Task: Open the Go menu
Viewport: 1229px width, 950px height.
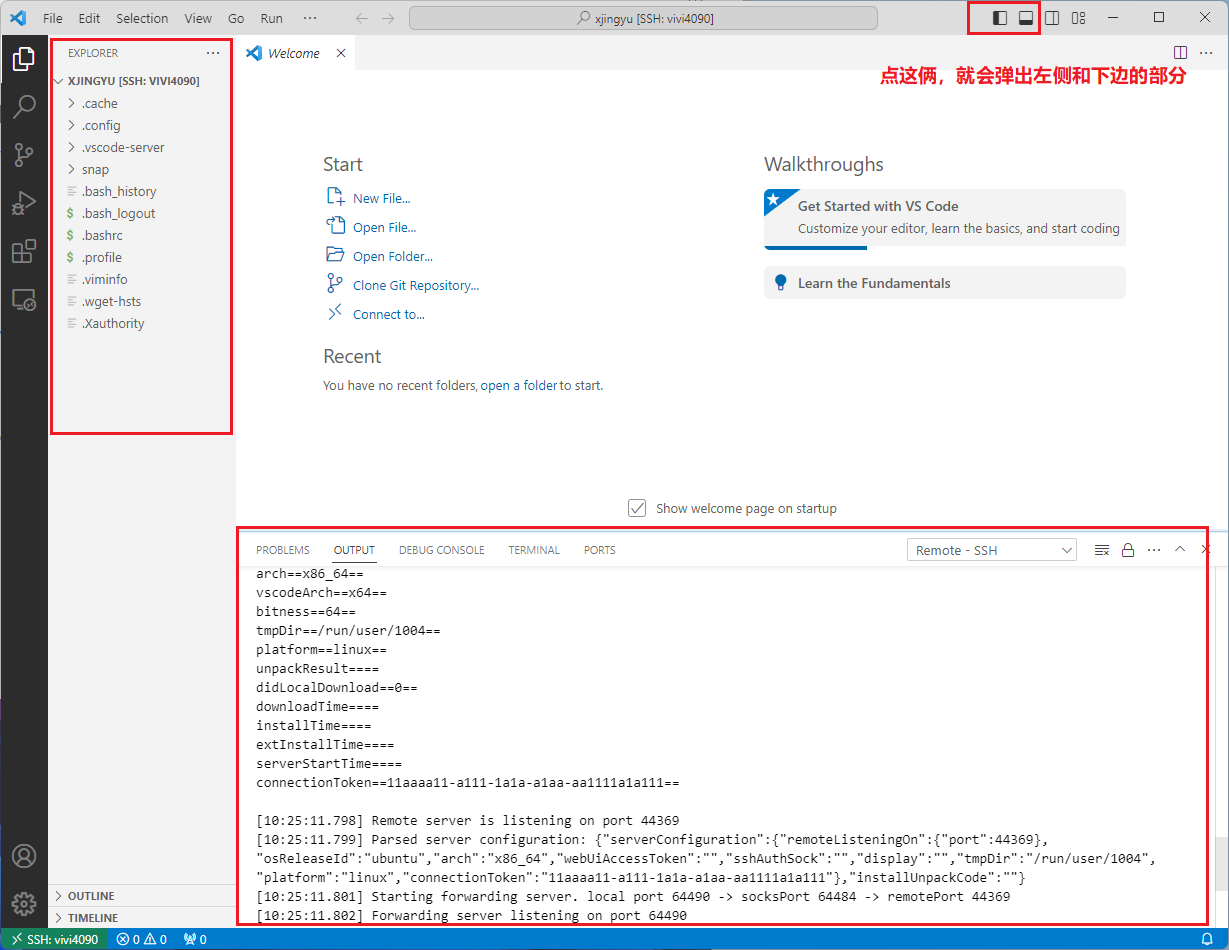Action: coord(236,18)
